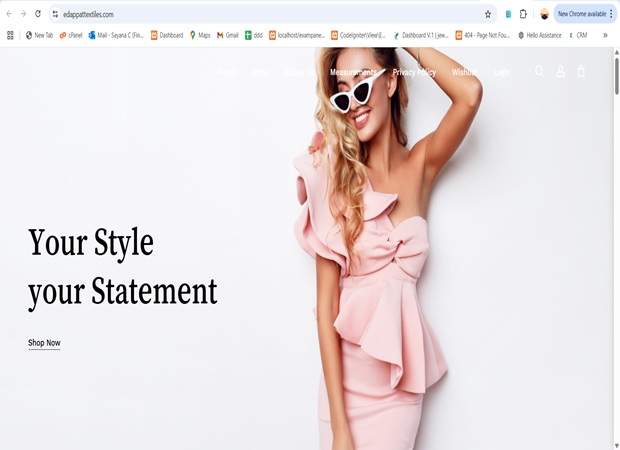
Task: Go to the Privacy Policy page
Action: pos(414,72)
